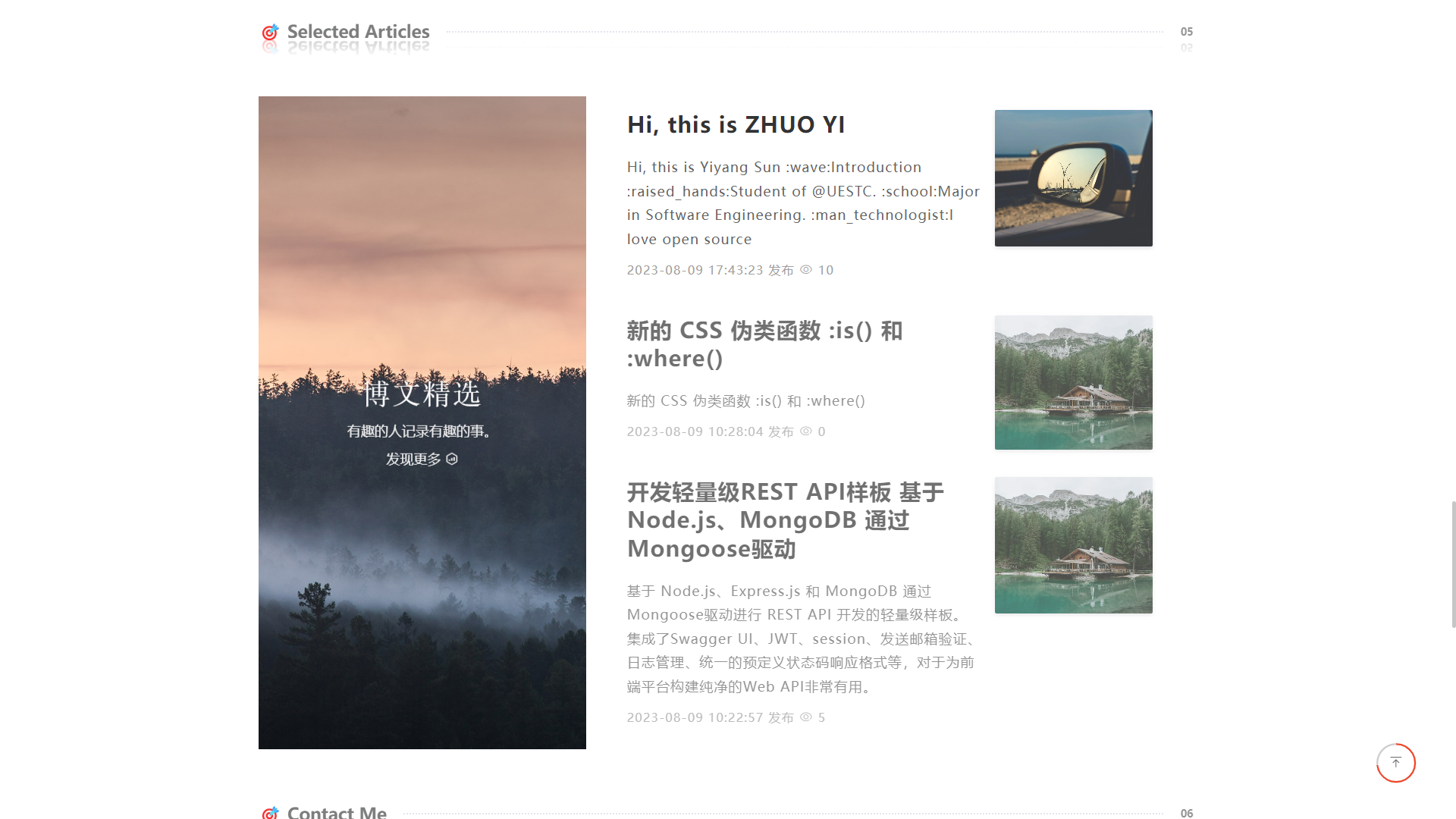Click the eye views icon showing 5
The width and height of the screenshot is (1456, 819).
[x=806, y=717]
